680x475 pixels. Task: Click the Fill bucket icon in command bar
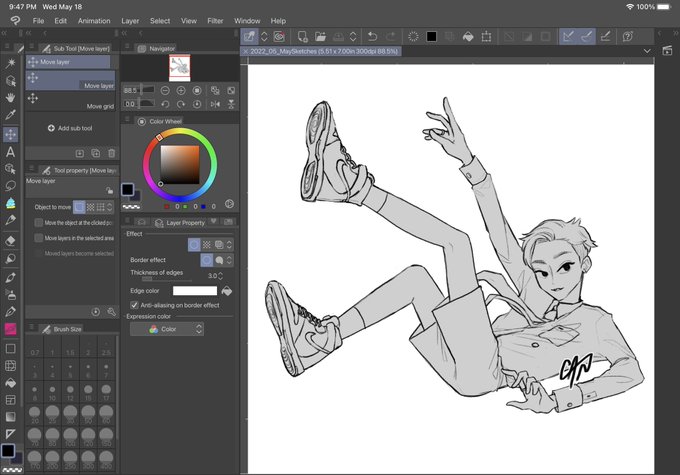point(468,37)
